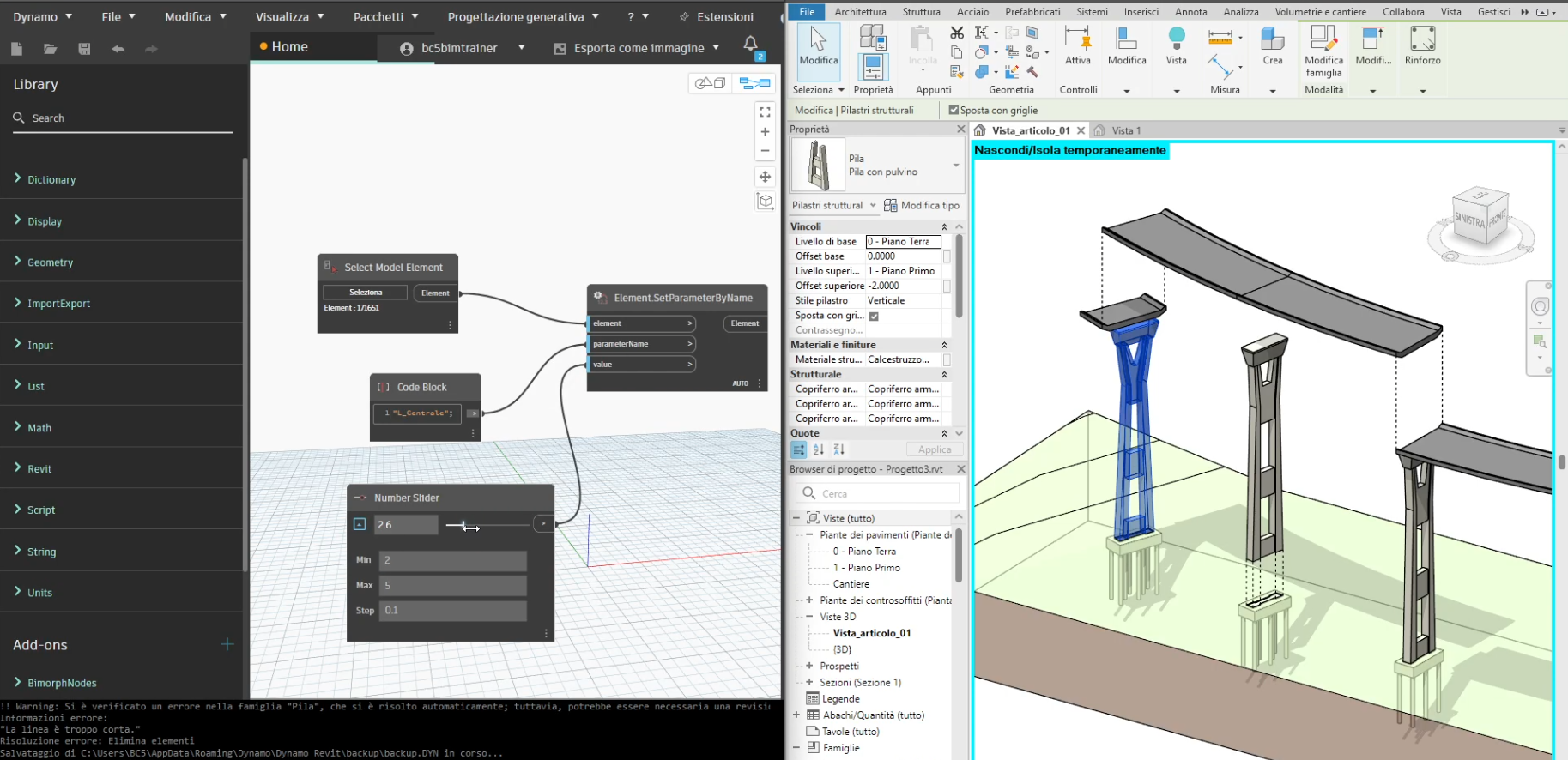1568x760 pixels.
Task: Collapse Number Slider settings toggle
Action: pos(360,524)
